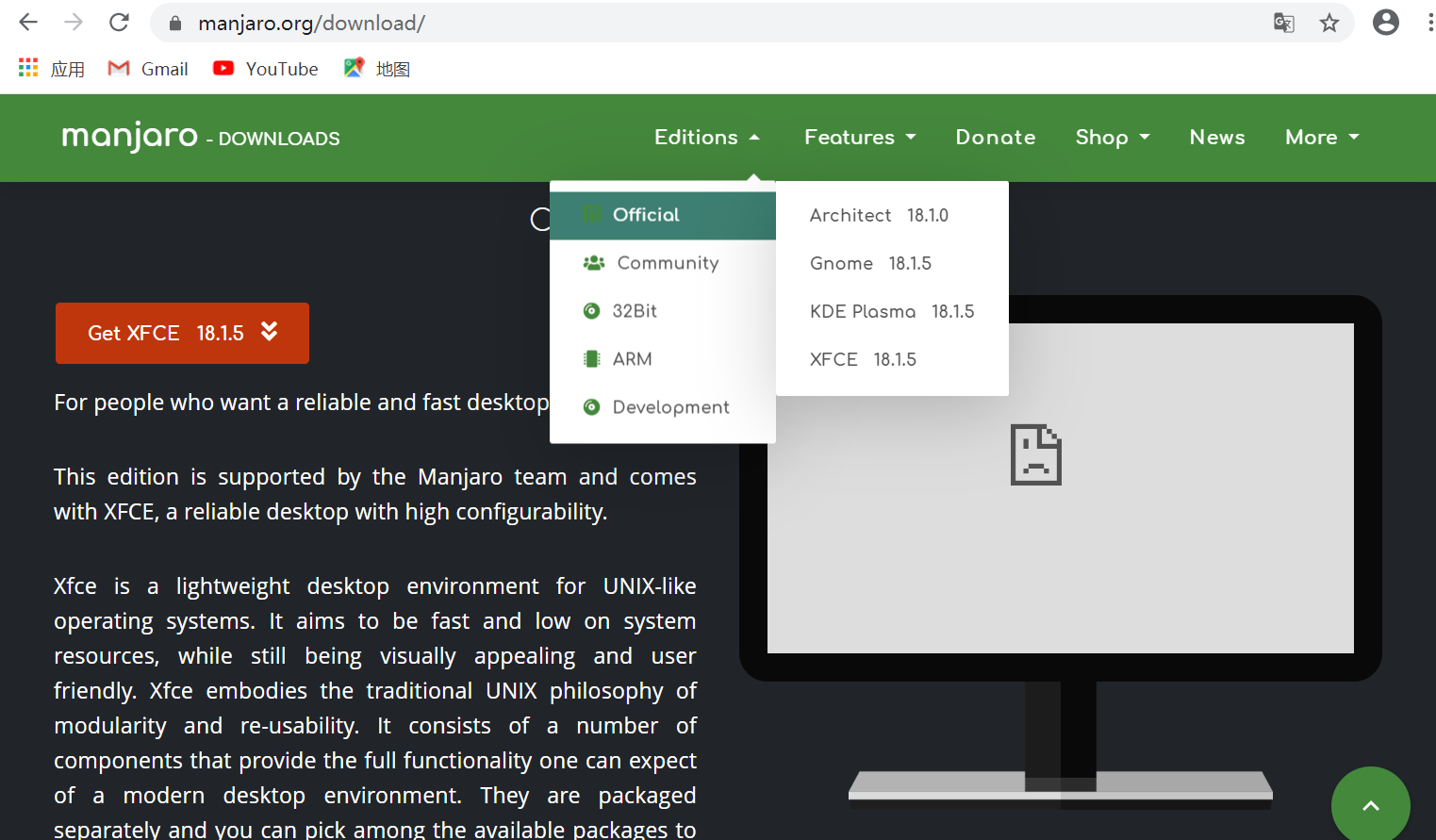The image size is (1436, 840).
Task: Open the Chrome three-dot menu
Action: pyautogui.click(x=1429, y=23)
